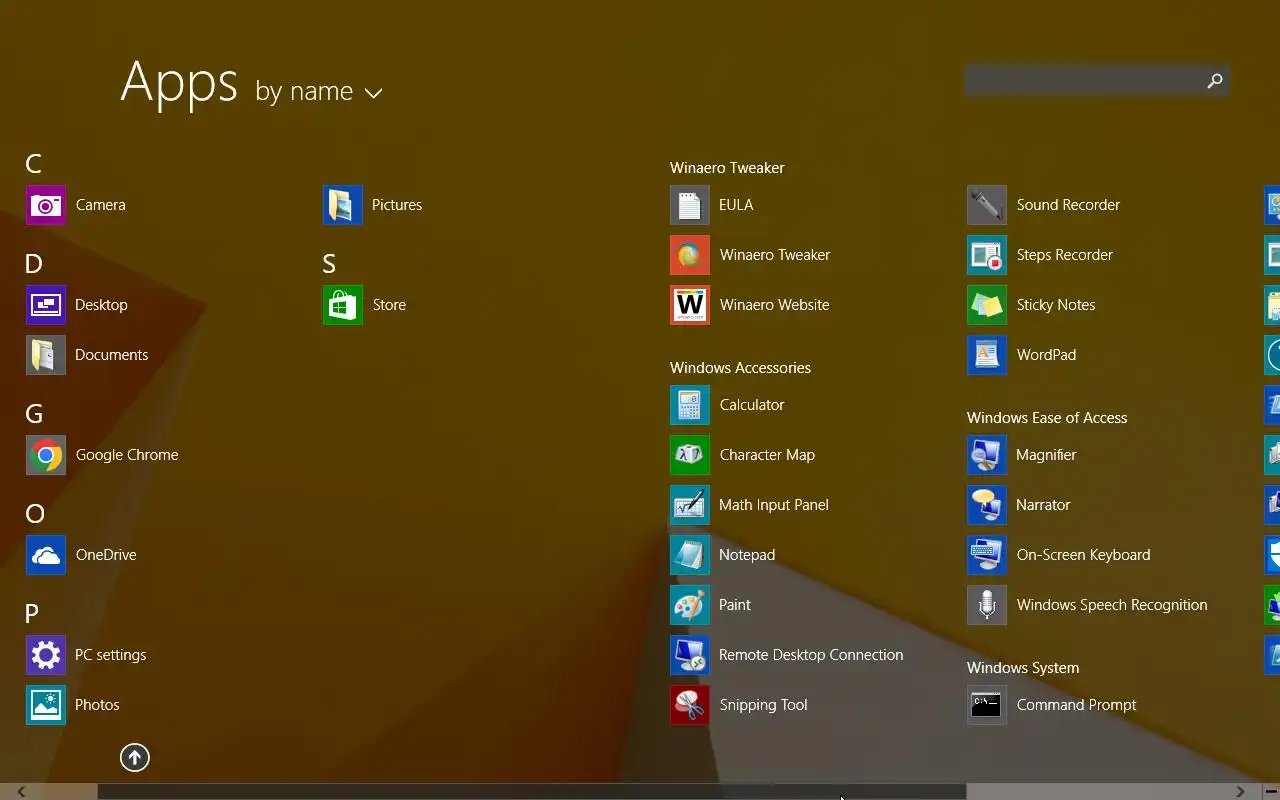
Task: Launch Winaero Tweaker icon
Action: (690, 255)
